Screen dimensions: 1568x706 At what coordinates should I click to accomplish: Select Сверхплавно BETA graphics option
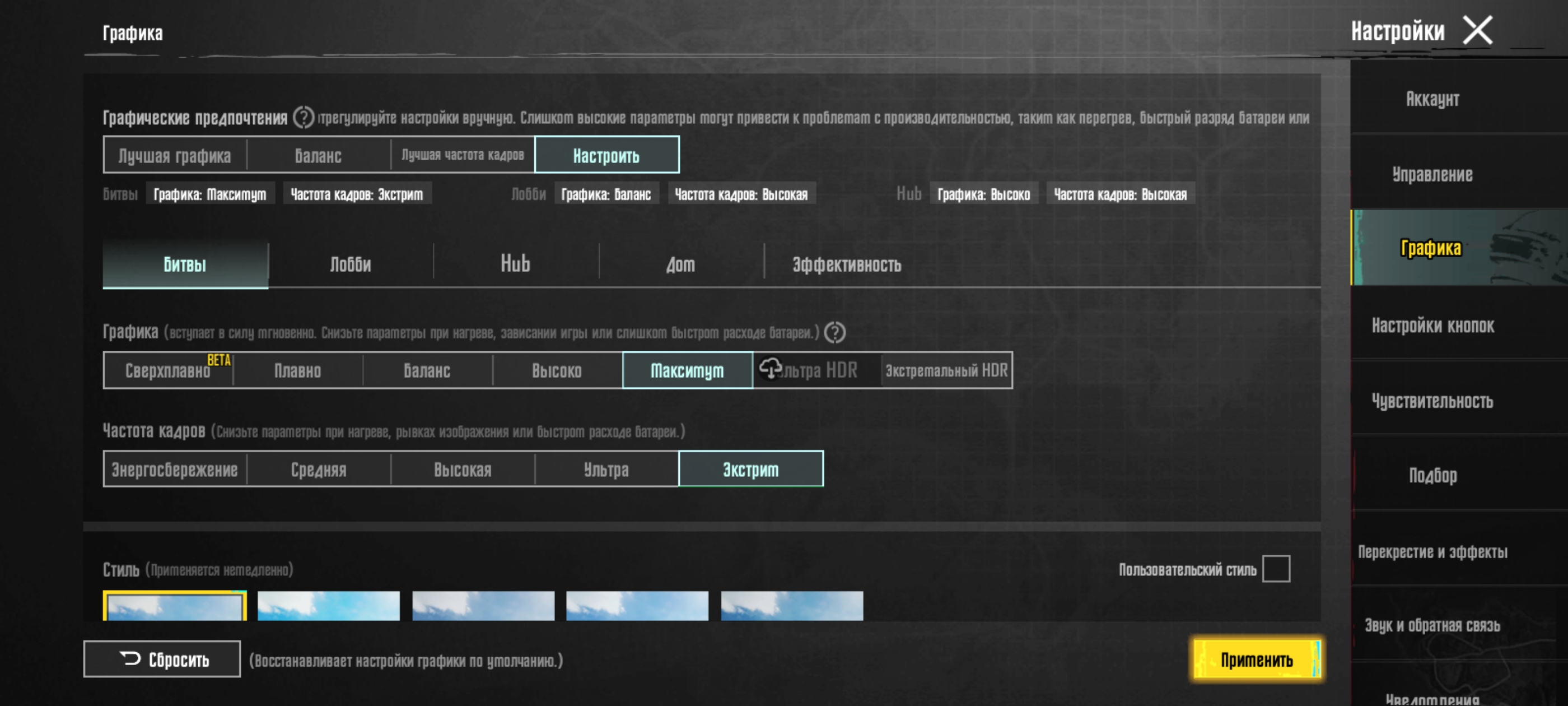click(169, 370)
